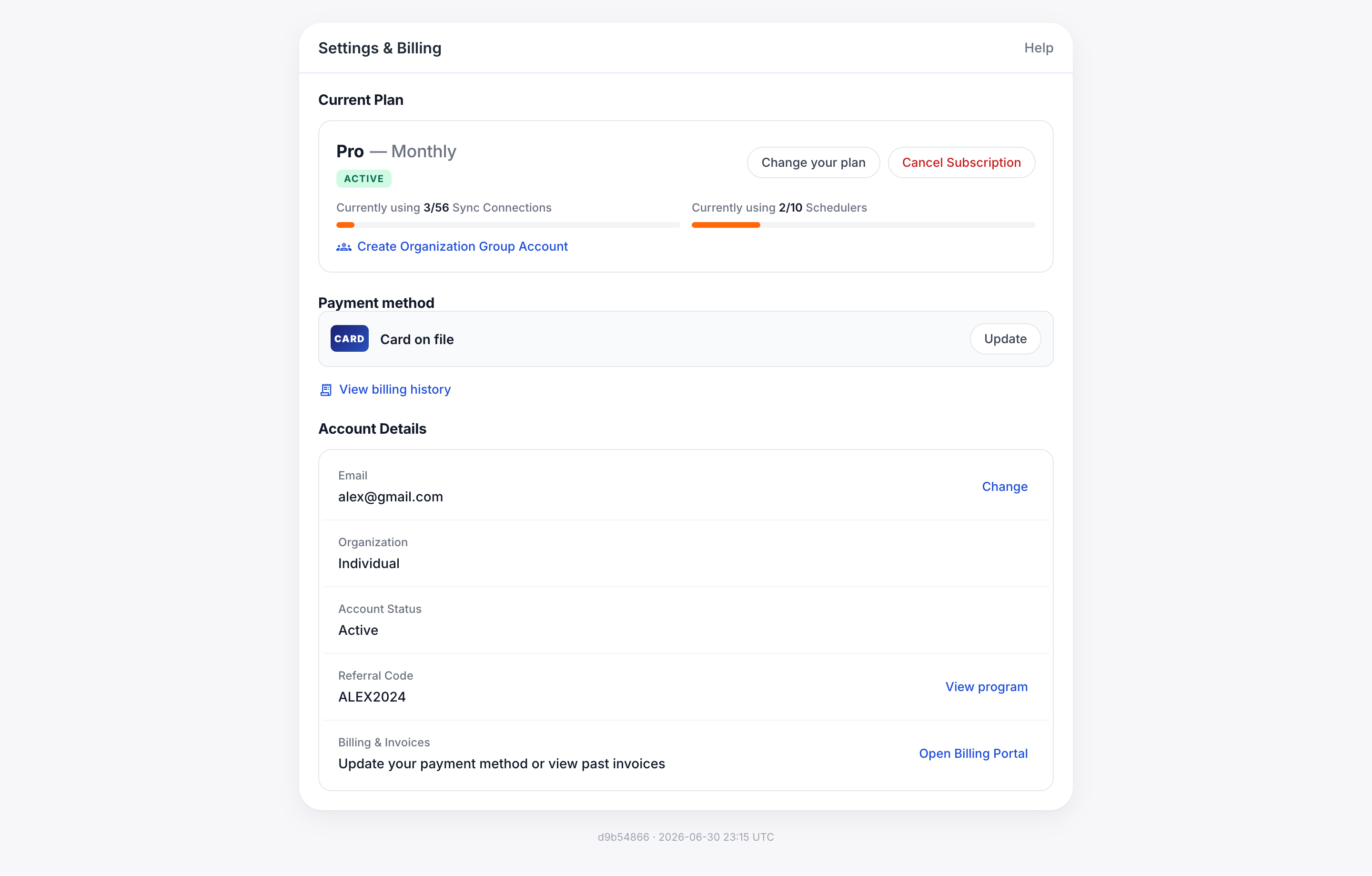Click the 3/56 Sync Connections text
This screenshot has width=1372, height=876.
pos(443,208)
